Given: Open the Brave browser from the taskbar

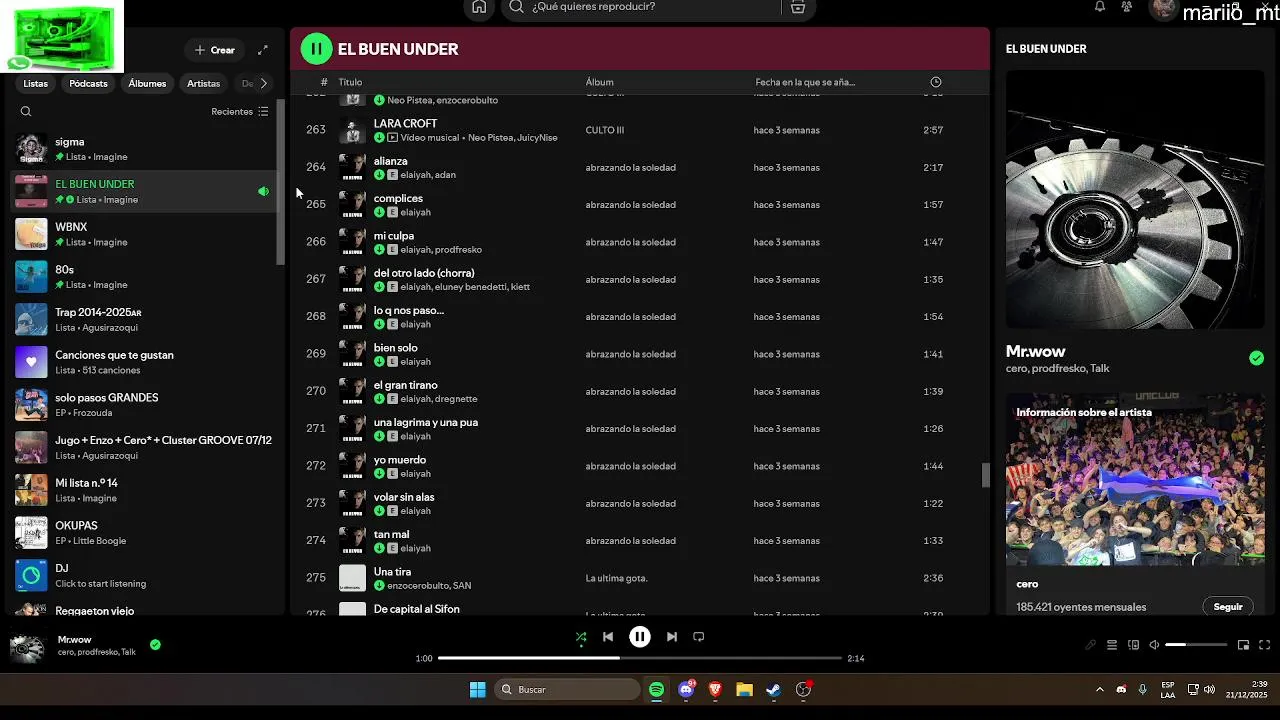Looking at the screenshot, I should coord(715,690).
